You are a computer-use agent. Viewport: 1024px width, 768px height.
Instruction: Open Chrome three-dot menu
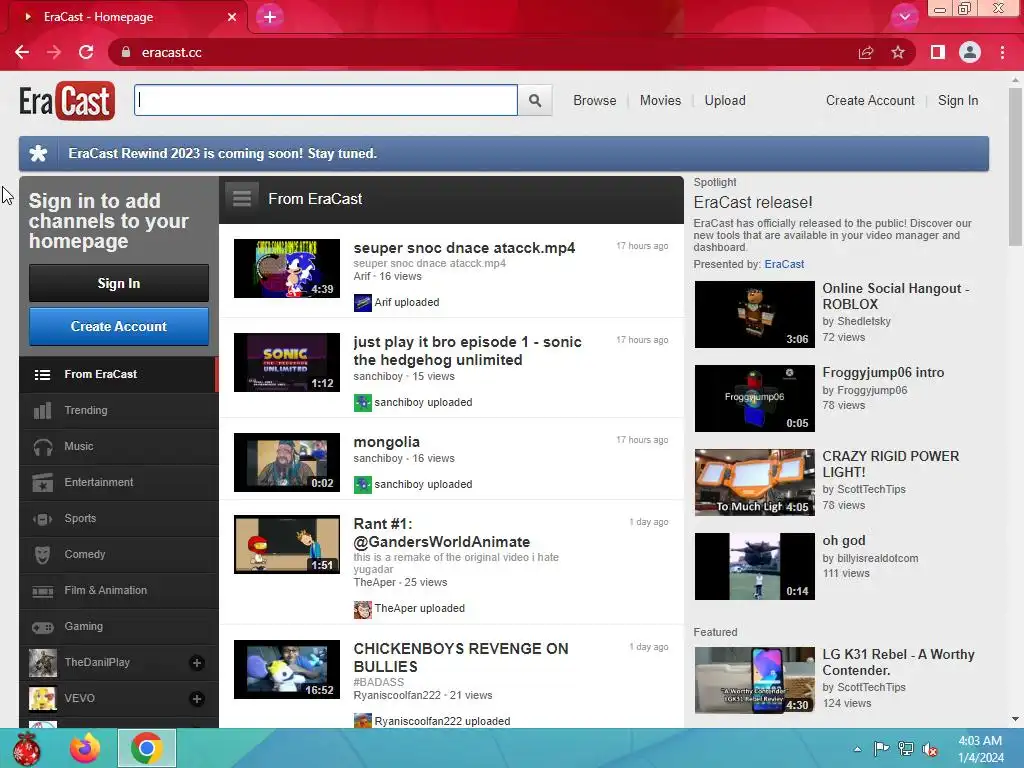pyautogui.click(x=1002, y=52)
